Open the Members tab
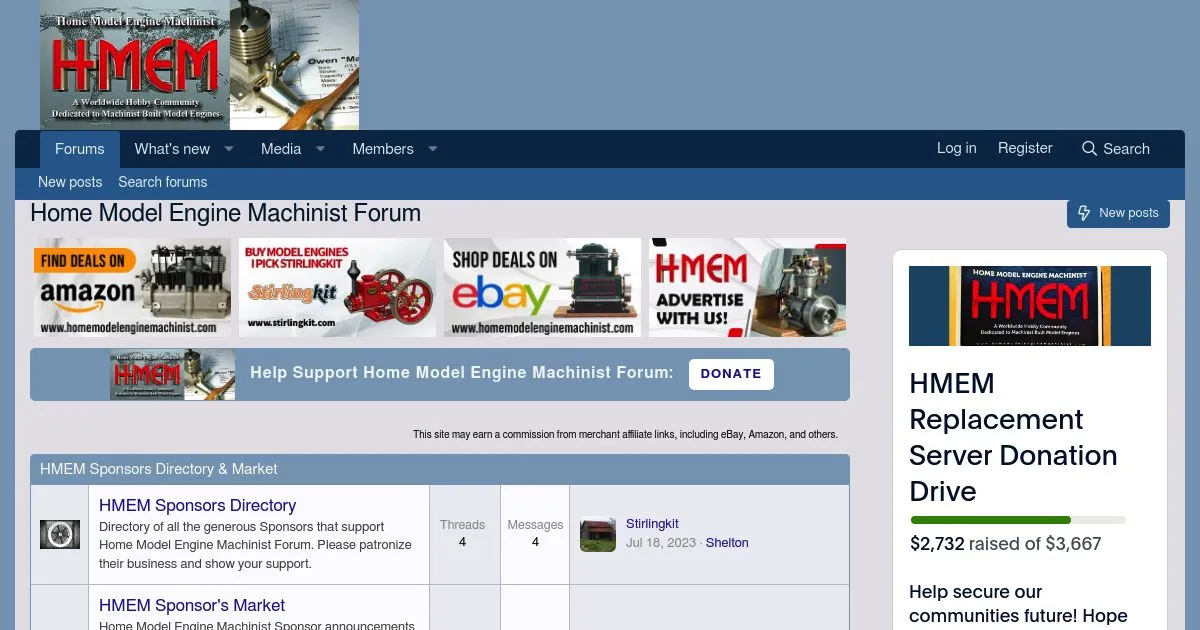This screenshot has width=1200, height=630. pos(383,149)
